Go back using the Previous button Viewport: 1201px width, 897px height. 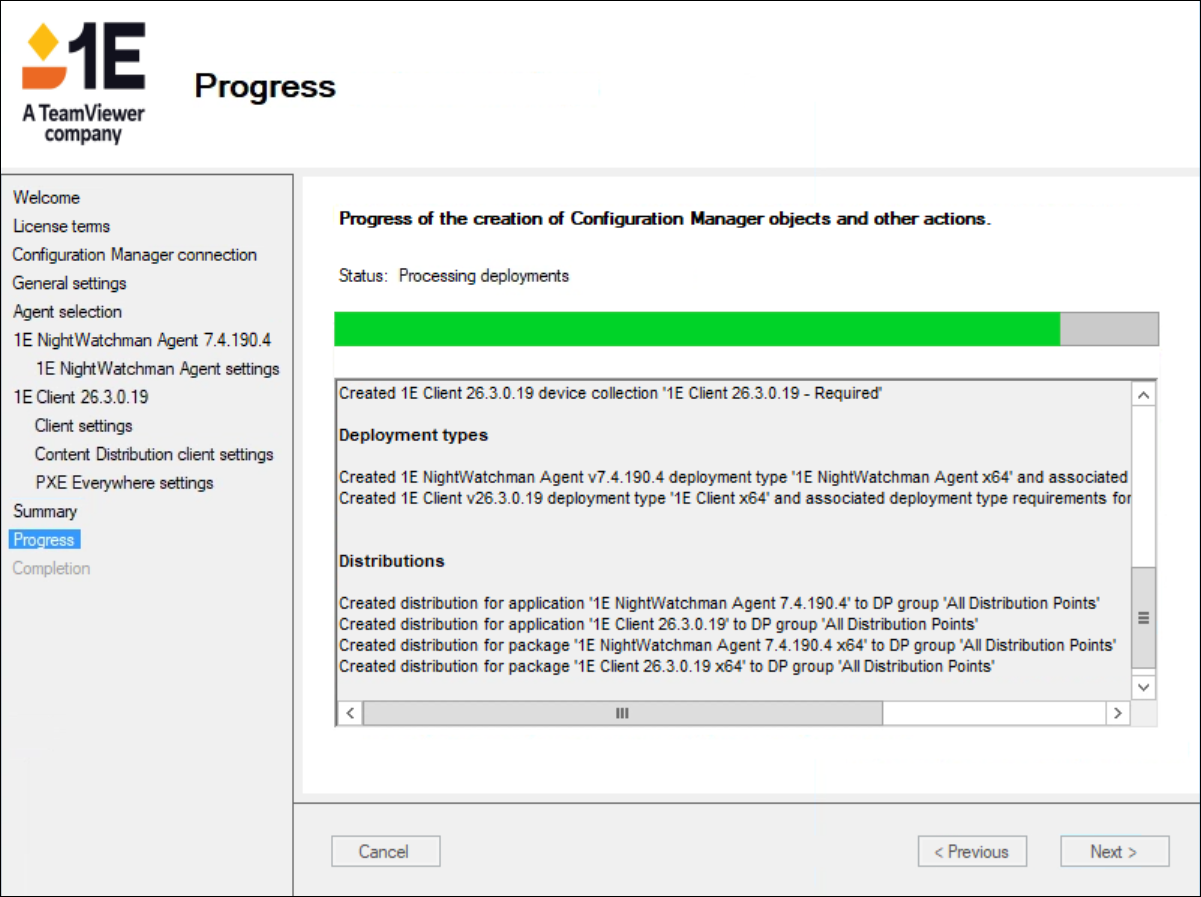click(971, 852)
